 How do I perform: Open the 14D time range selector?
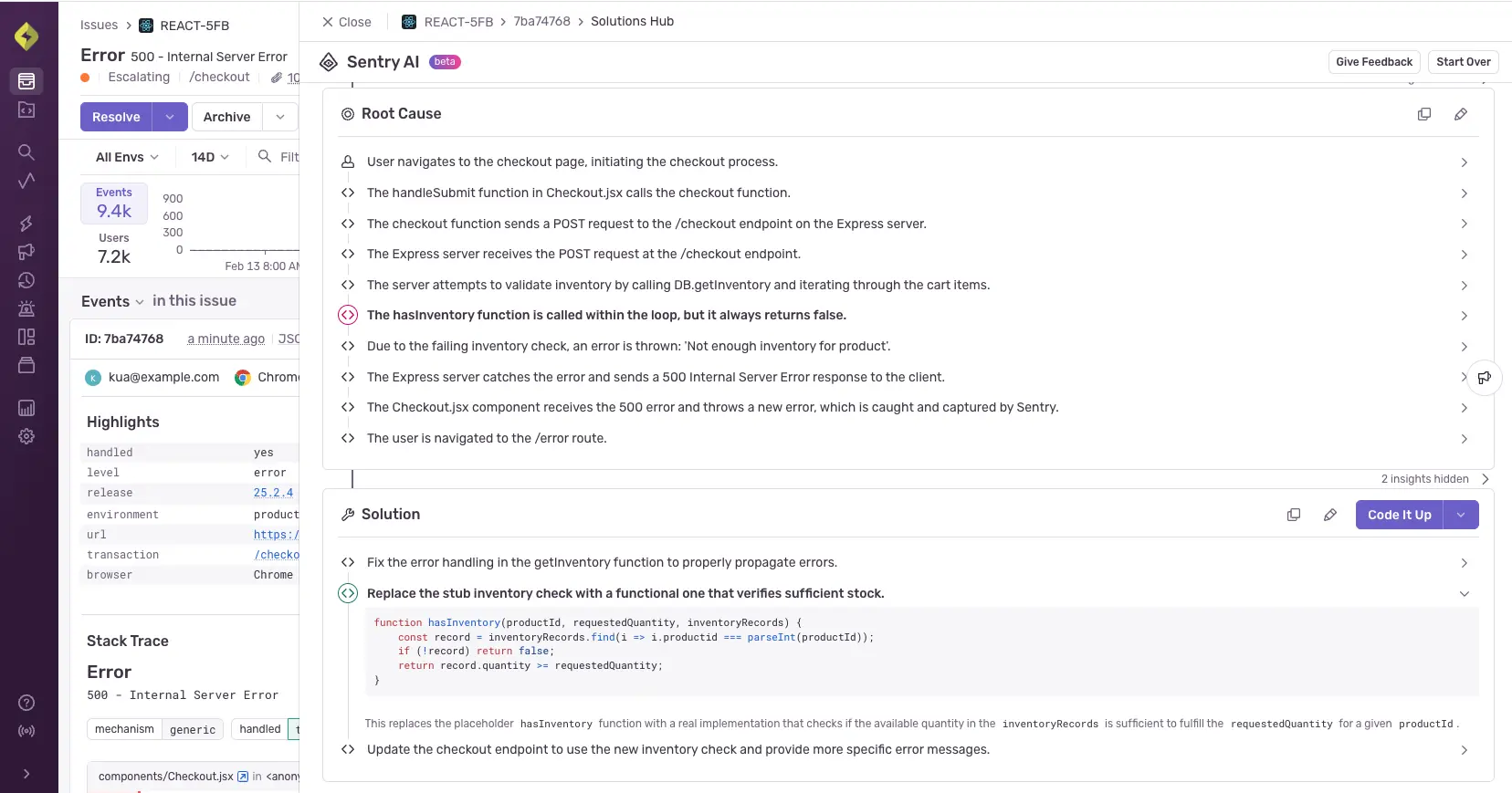point(210,157)
